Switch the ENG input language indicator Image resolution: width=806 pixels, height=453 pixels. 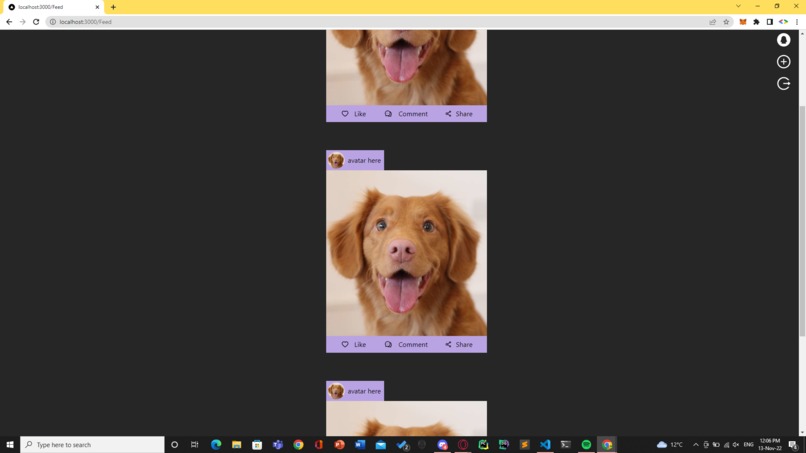coord(748,444)
